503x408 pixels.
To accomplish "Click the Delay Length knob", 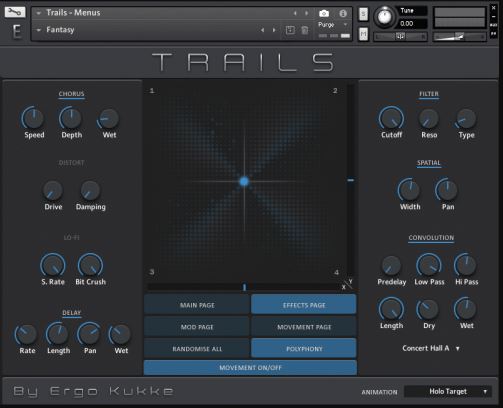I will pyautogui.click(x=58, y=334).
